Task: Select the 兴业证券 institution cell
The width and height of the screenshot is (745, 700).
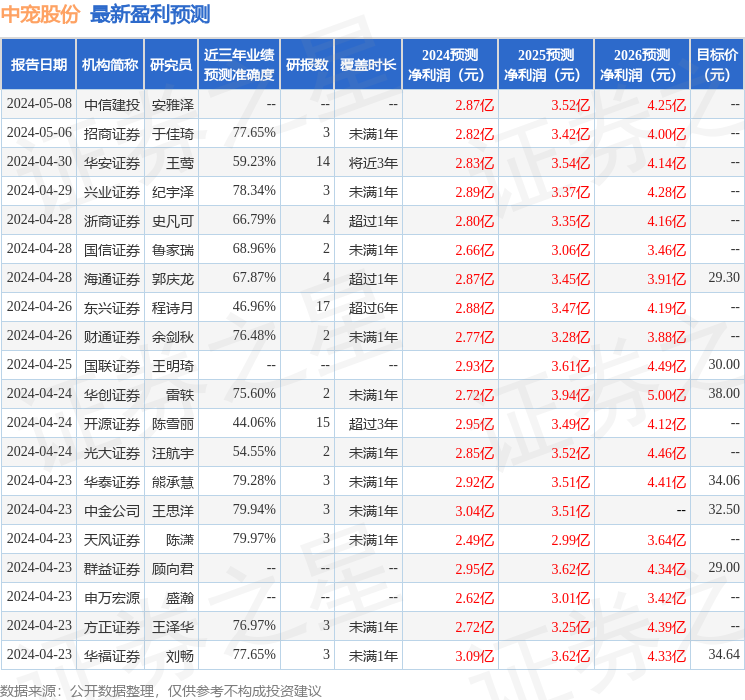Action: [x=112, y=192]
